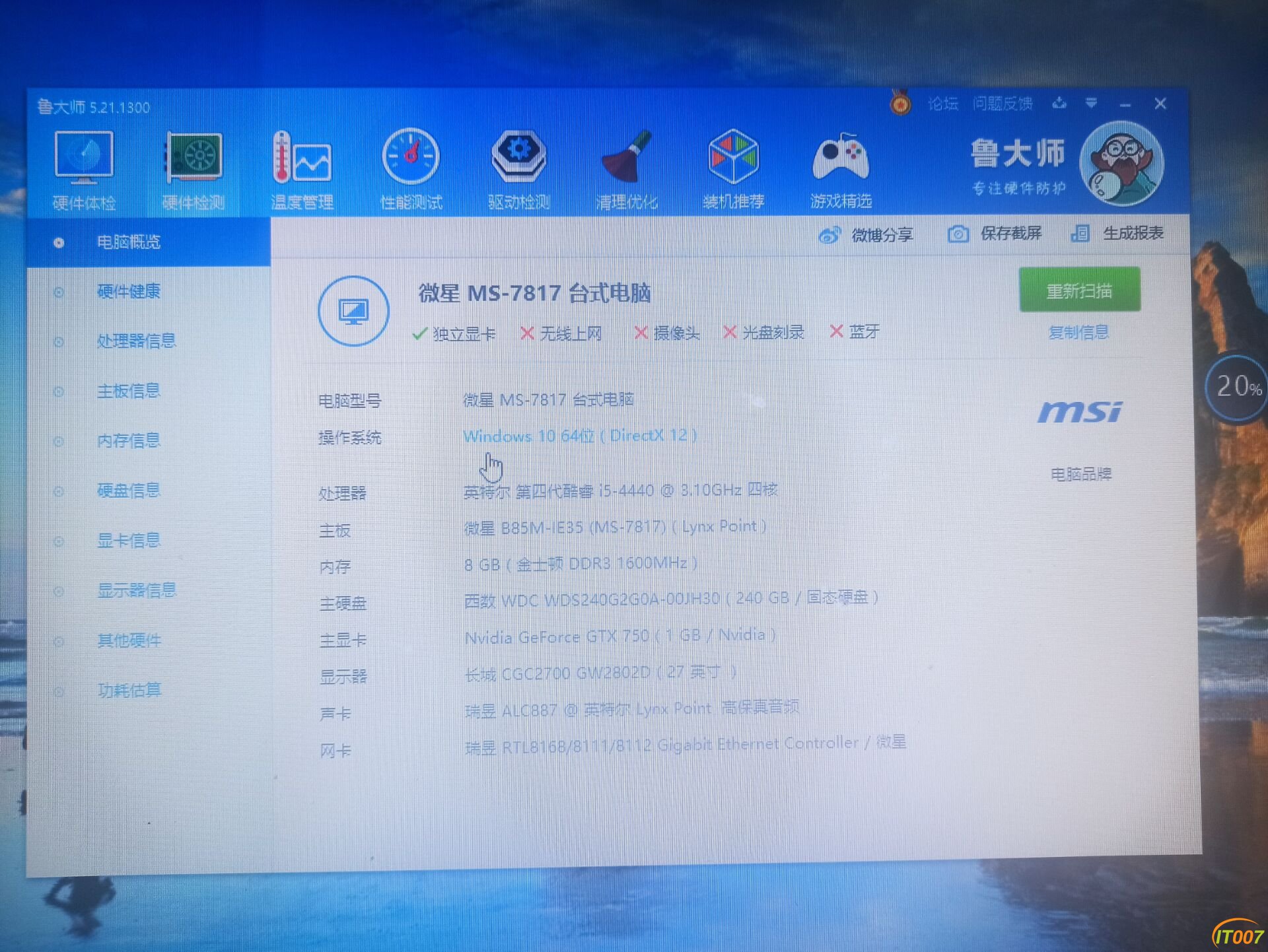Click the 8 GB 金士顿 DDR3 memory line
This screenshot has height=952, width=1268.
(x=581, y=564)
